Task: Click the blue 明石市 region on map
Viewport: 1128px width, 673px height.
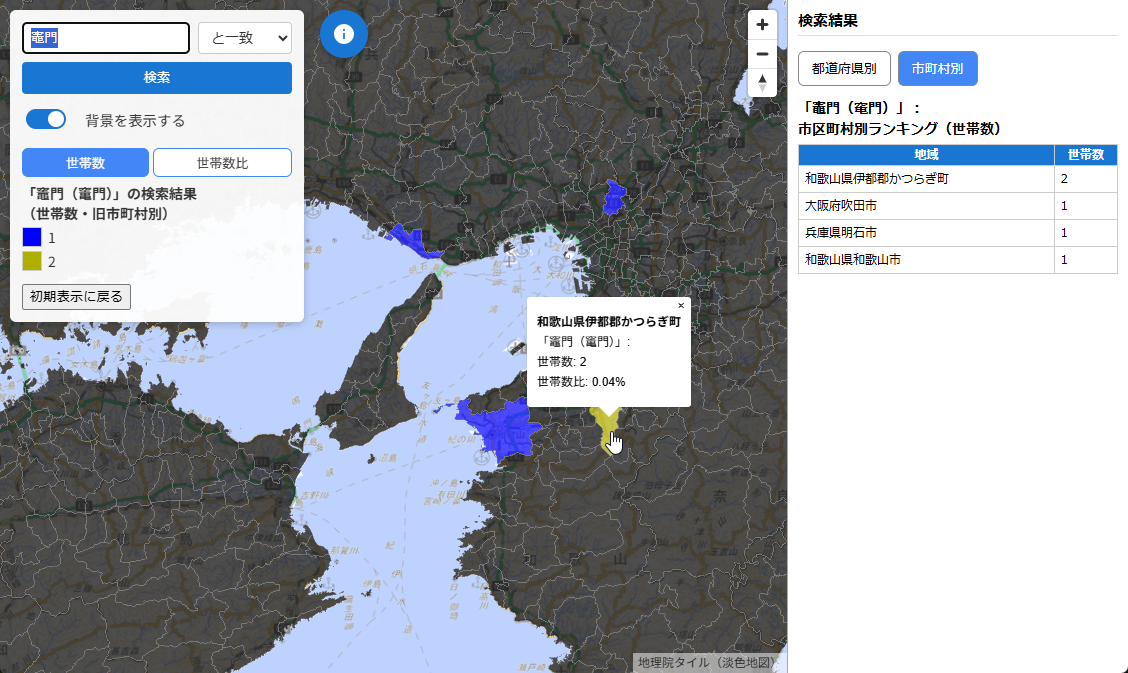Action: coord(413,242)
